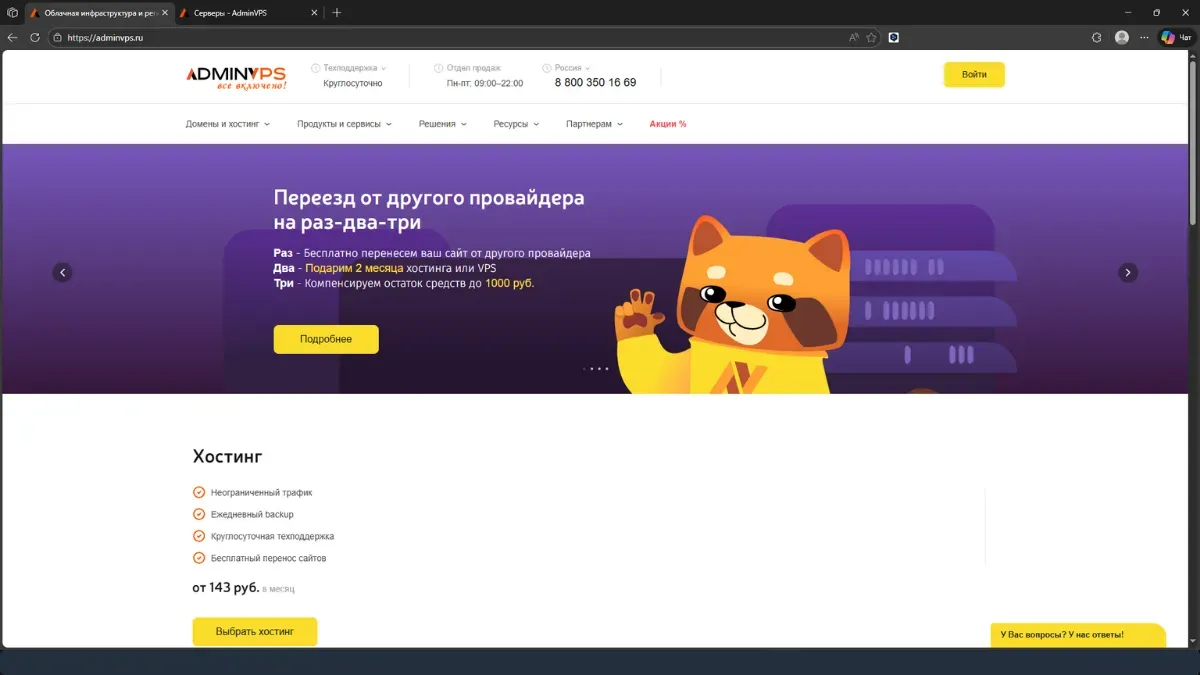Open the Copilot Чат button
Viewport: 1200px width, 675px height.
tap(1177, 37)
